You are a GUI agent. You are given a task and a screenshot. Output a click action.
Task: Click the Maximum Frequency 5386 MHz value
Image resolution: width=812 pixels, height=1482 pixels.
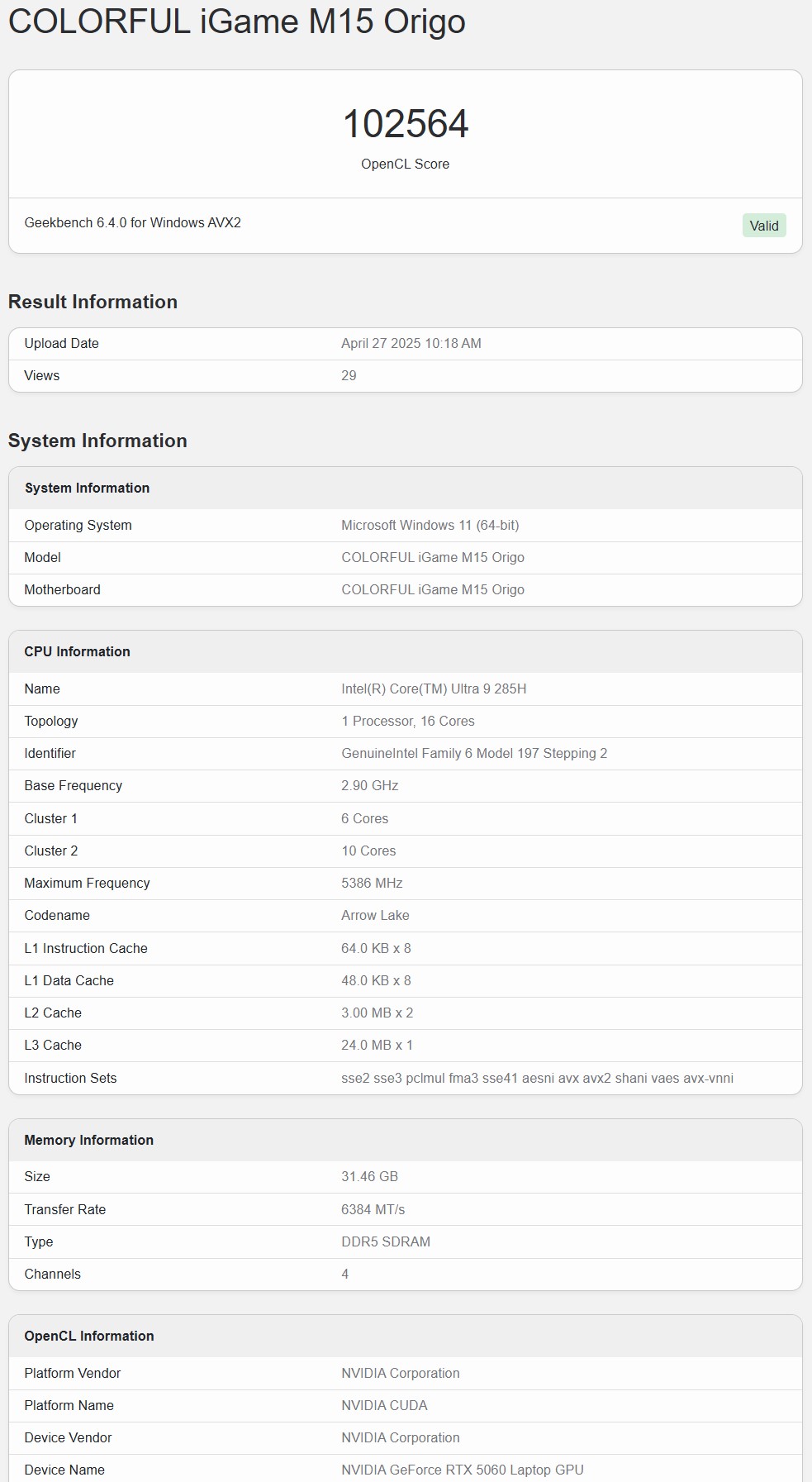coord(372,883)
